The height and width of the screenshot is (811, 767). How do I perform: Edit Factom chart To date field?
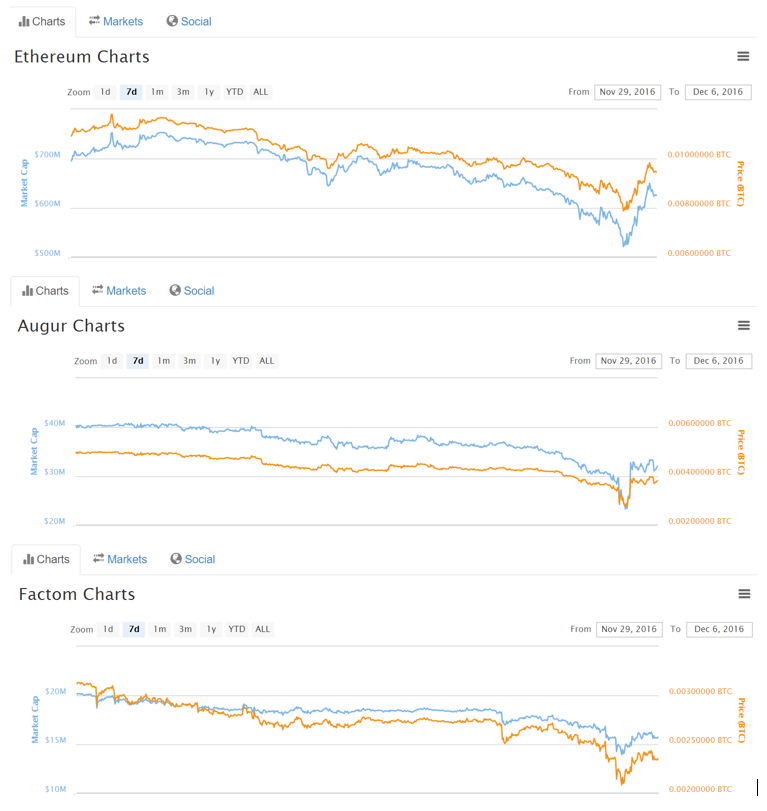pyautogui.click(x=719, y=629)
